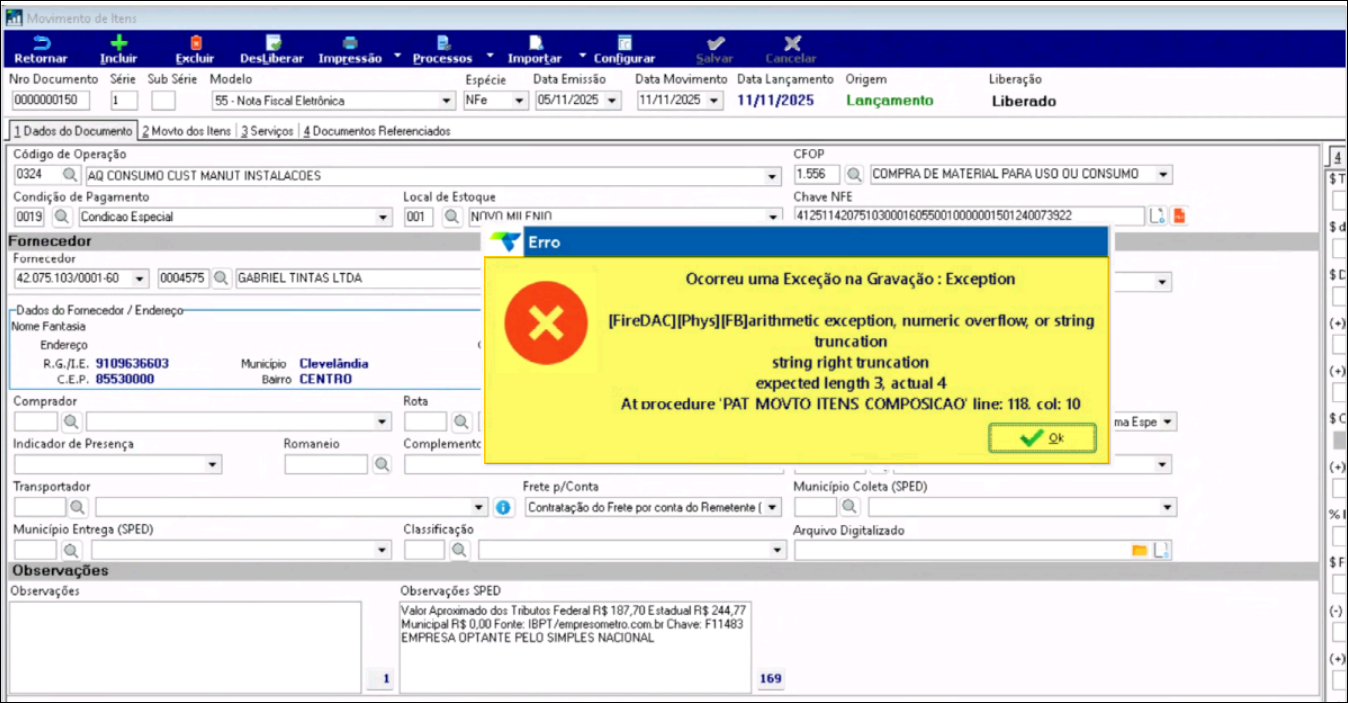Click the Configurar toolbar icon

624,43
